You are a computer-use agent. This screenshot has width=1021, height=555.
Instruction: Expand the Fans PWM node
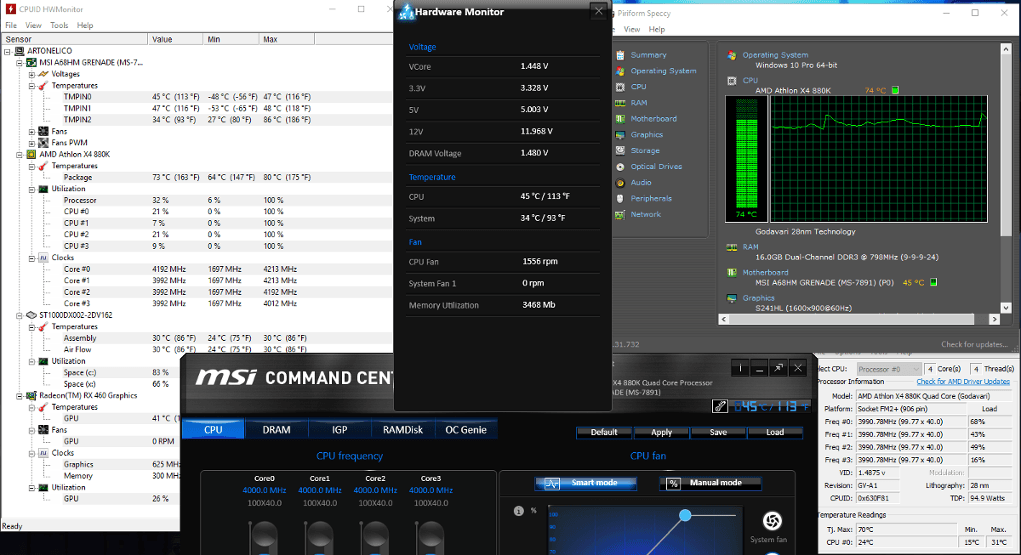click(x=31, y=143)
